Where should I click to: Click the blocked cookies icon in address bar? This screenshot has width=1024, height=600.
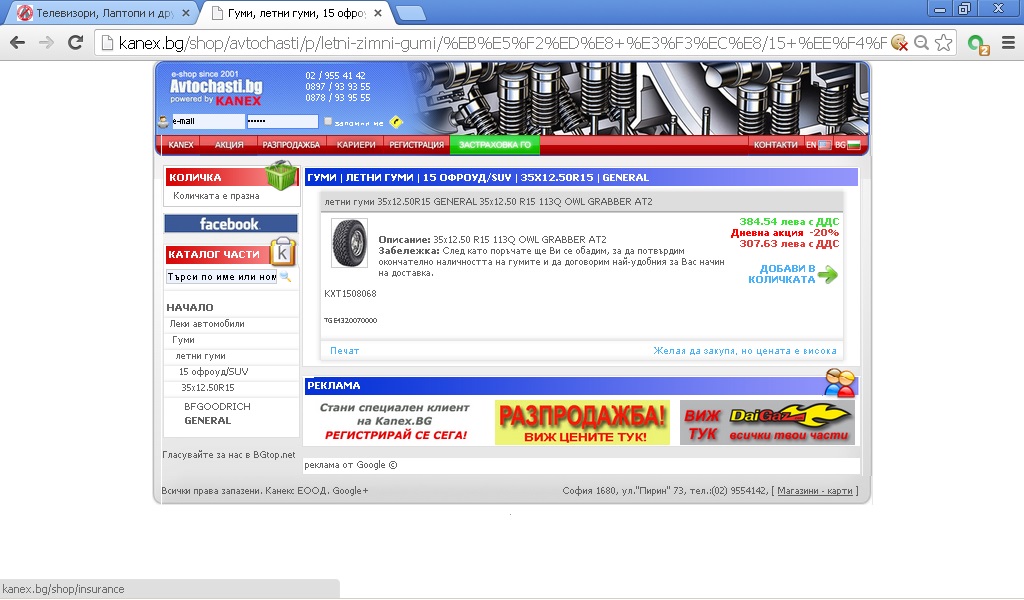[x=899, y=43]
